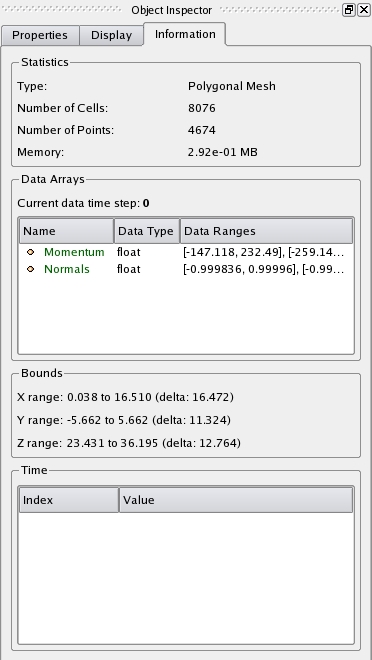Viewport: 372px width, 660px height.
Task: Click the Value column header in Time
Action: [236, 500]
